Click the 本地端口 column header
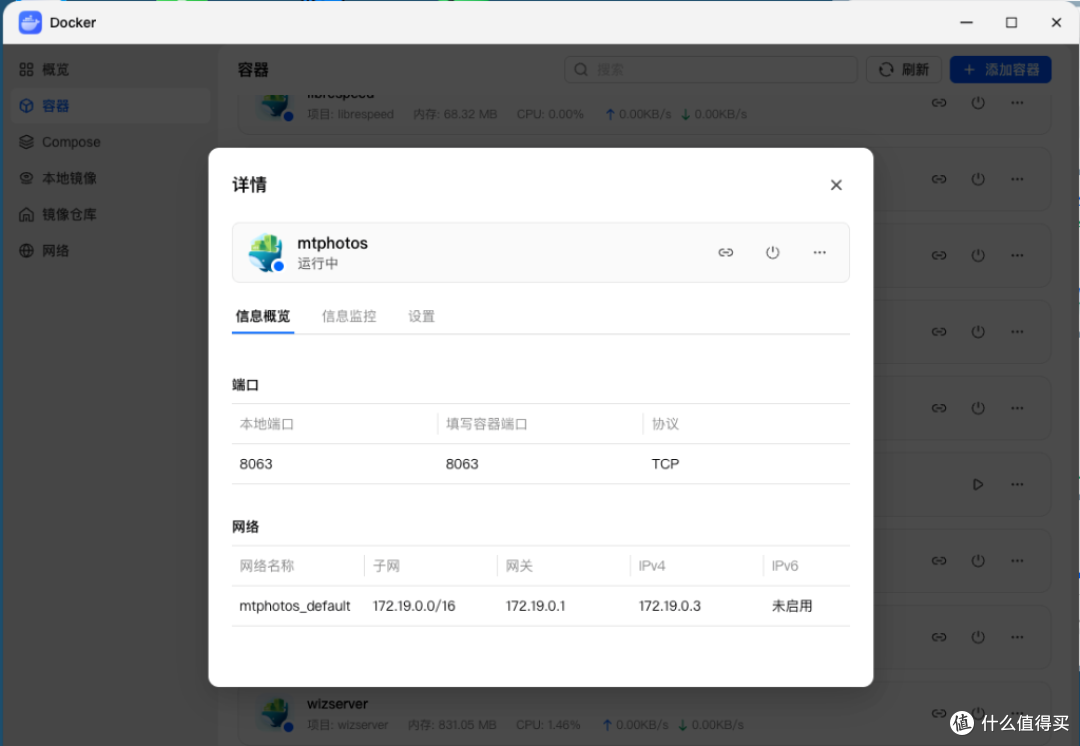Screen dimensions: 1080x746 click(267, 424)
